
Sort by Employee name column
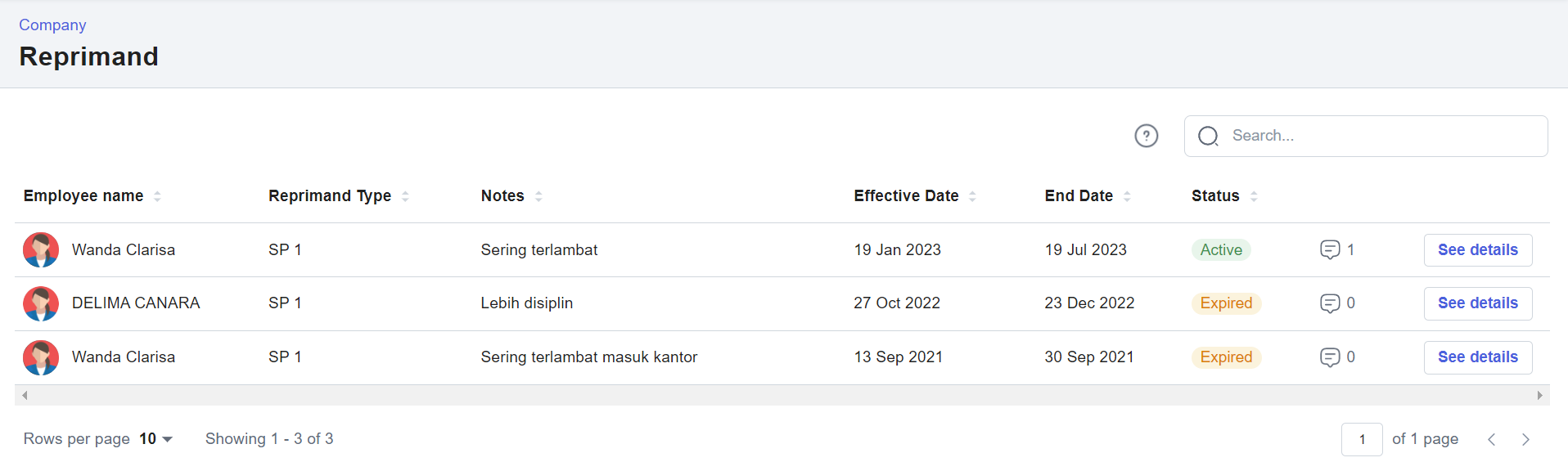click(157, 196)
